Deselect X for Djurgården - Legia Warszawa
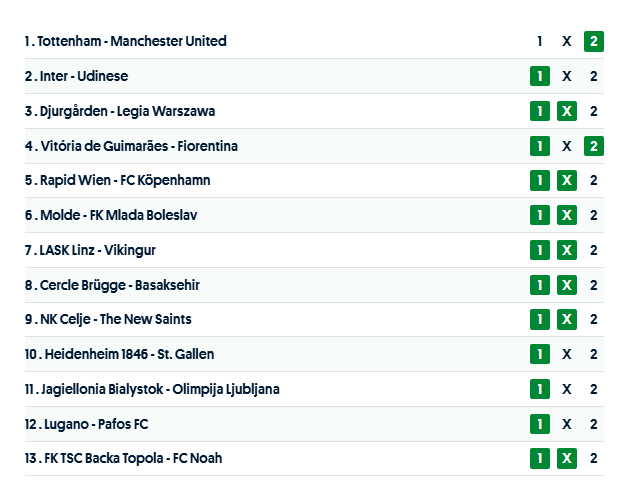628x489 pixels. pos(567,111)
